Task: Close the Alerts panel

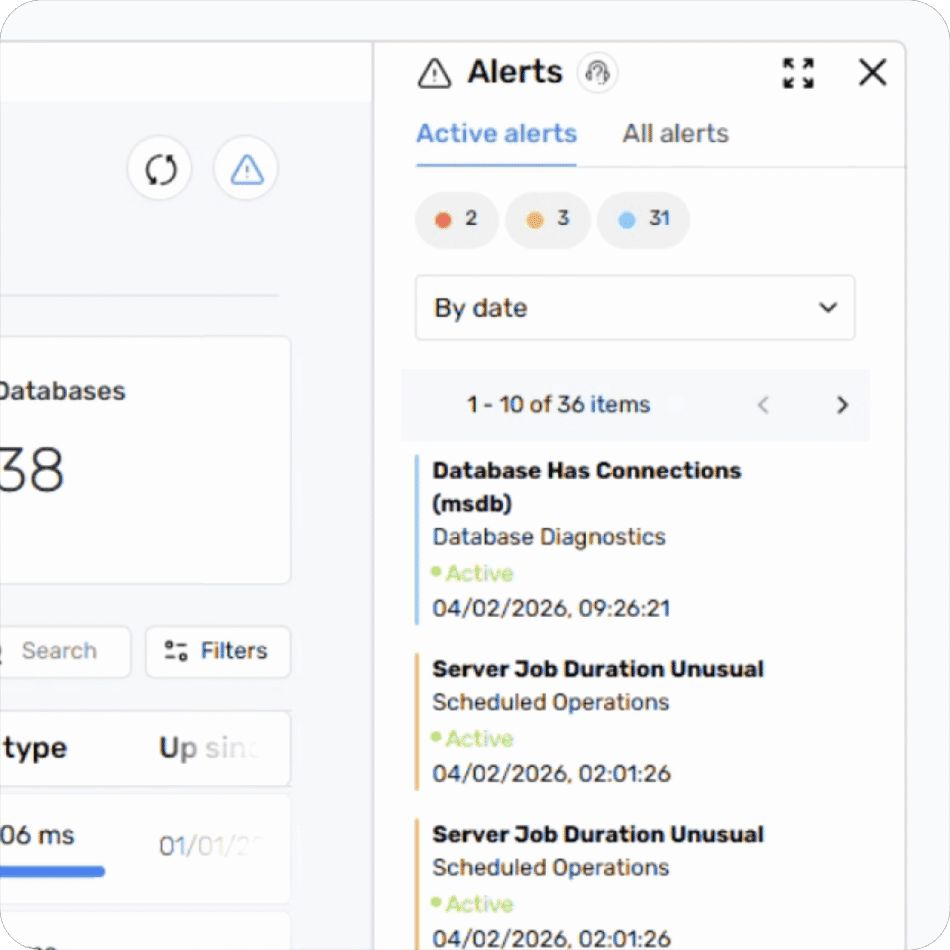Action: click(872, 72)
